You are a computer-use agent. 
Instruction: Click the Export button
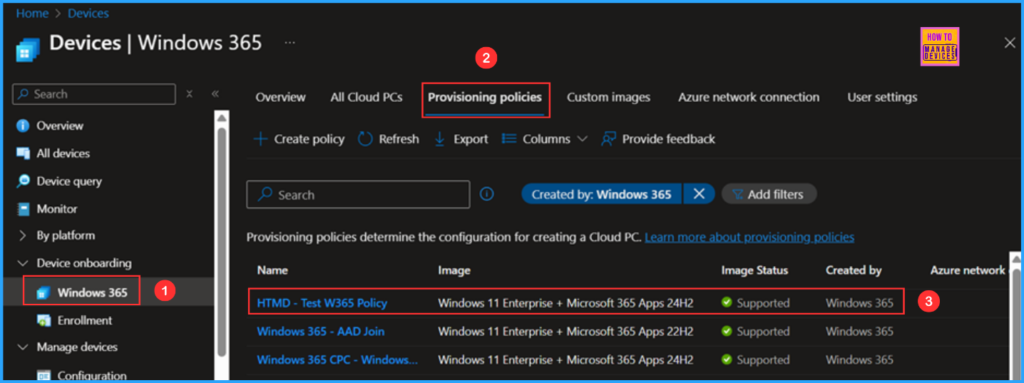[x=460, y=139]
